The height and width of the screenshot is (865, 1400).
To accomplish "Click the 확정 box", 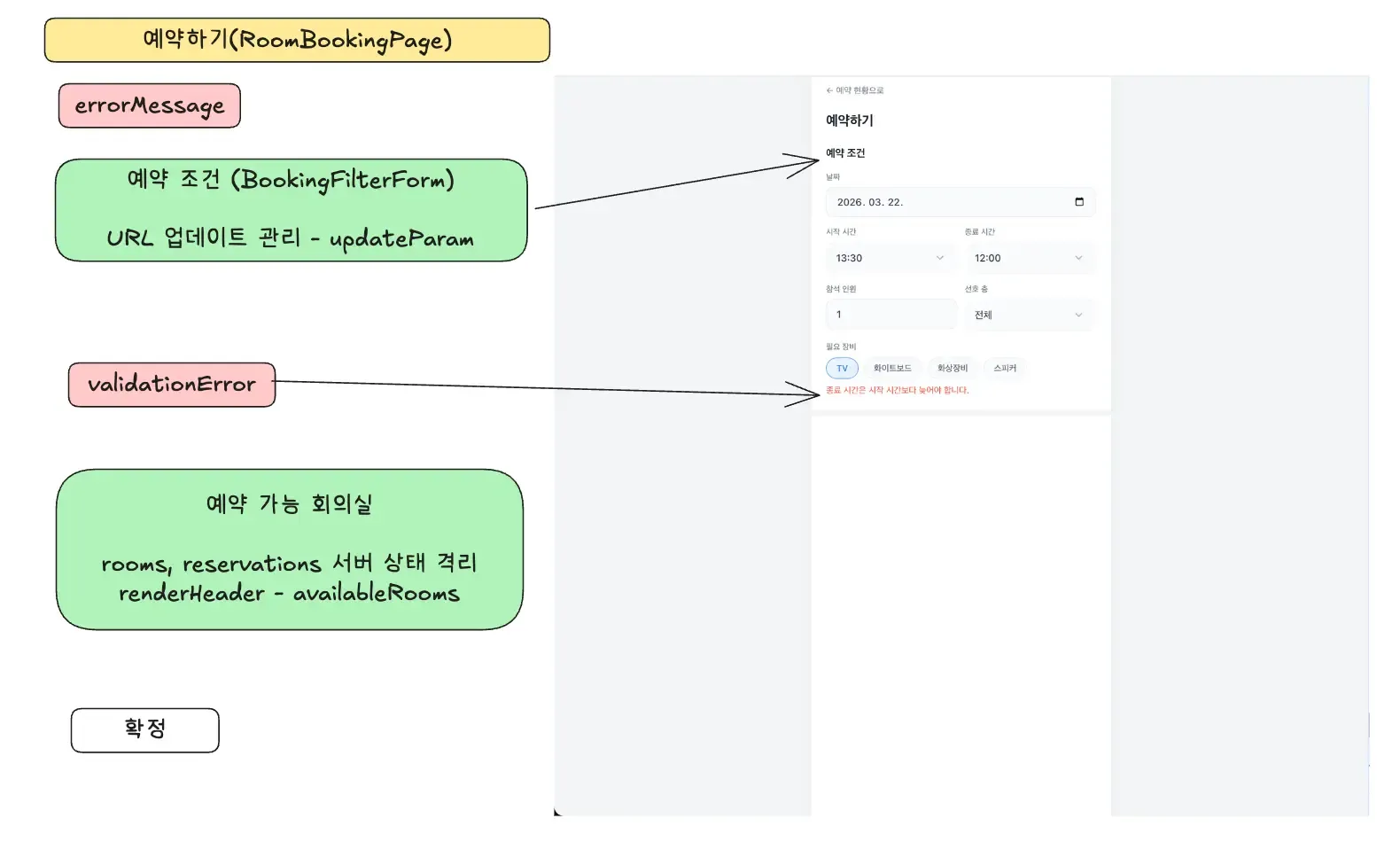I will pyautogui.click(x=145, y=730).
